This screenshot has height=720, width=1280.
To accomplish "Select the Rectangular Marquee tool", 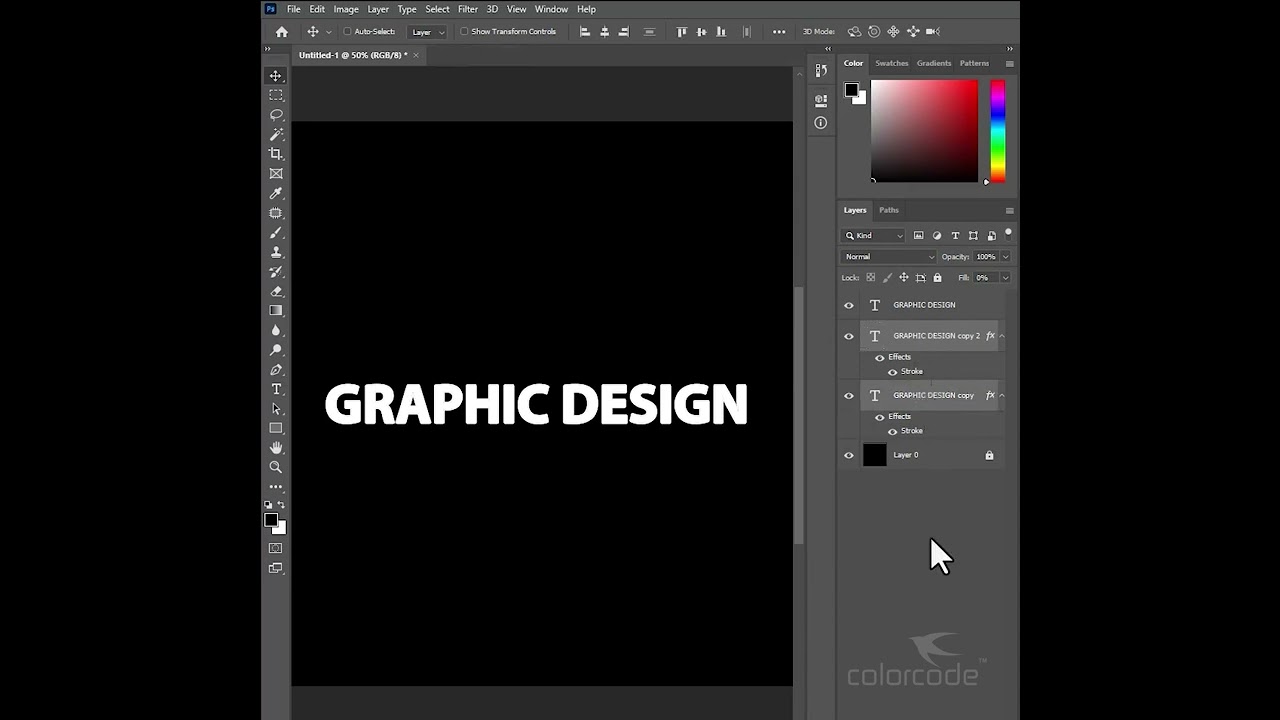I will (276, 95).
